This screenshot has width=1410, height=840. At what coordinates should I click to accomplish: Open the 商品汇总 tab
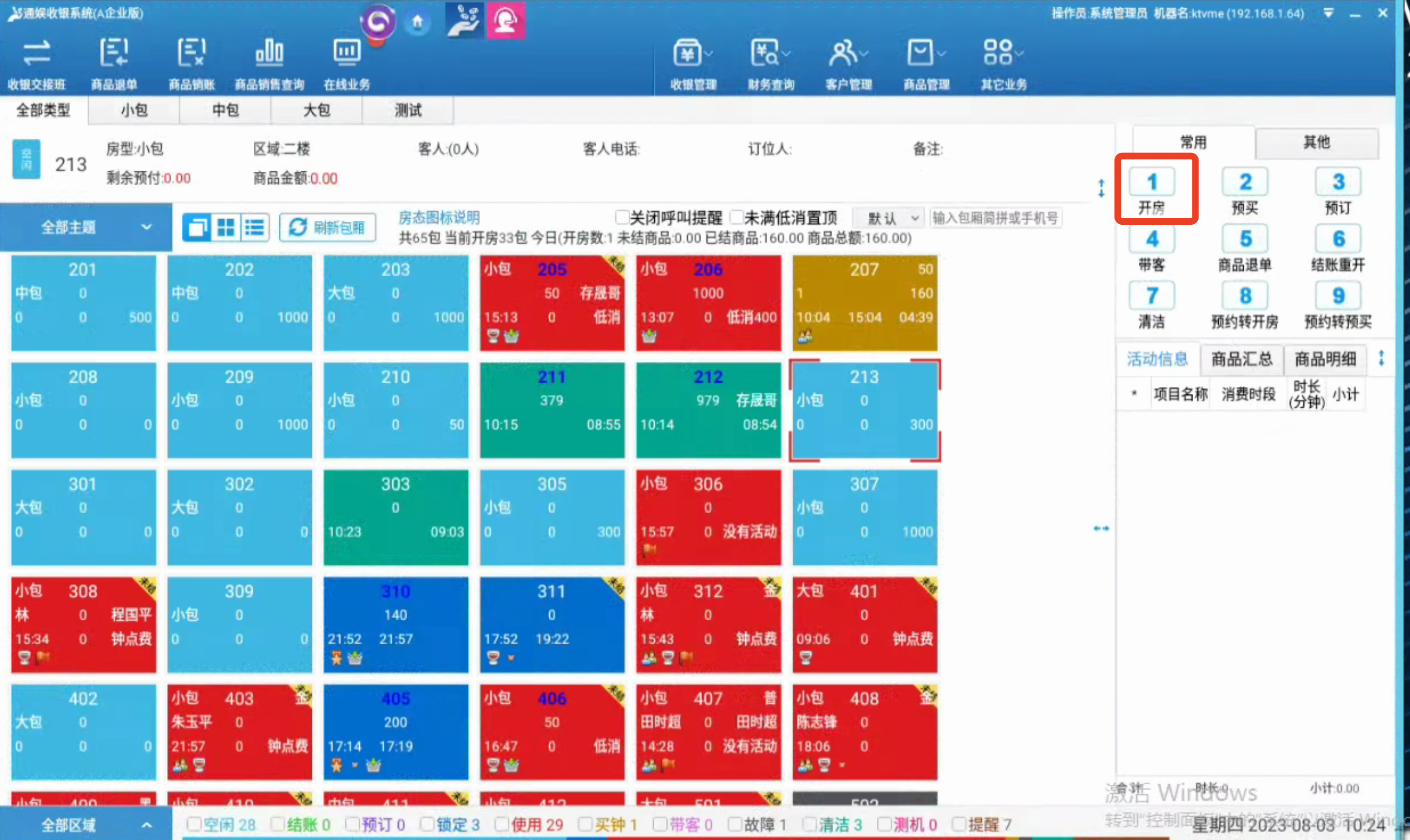(1242, 359)
